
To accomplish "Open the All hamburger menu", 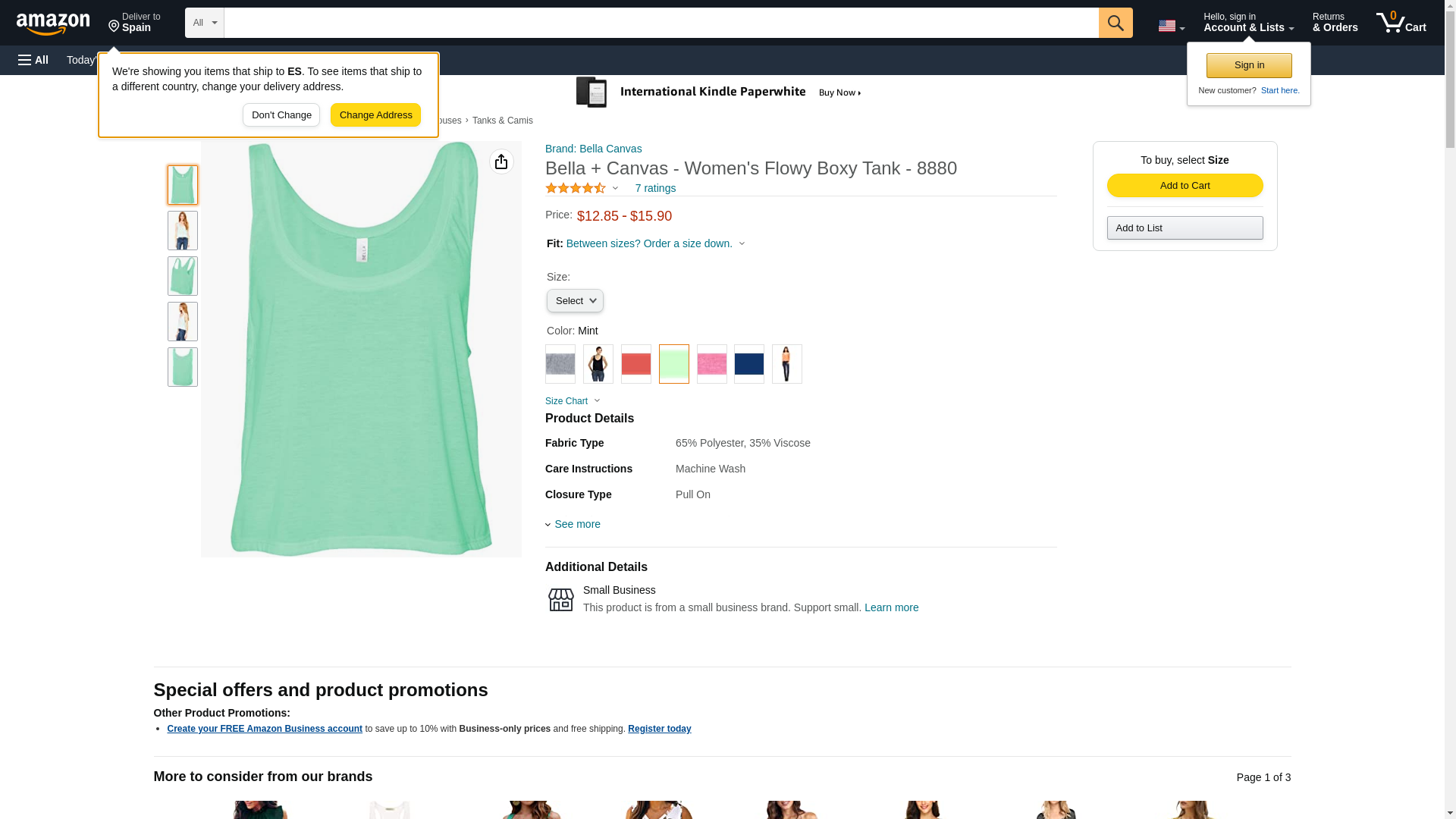I will tap(33, 60).
